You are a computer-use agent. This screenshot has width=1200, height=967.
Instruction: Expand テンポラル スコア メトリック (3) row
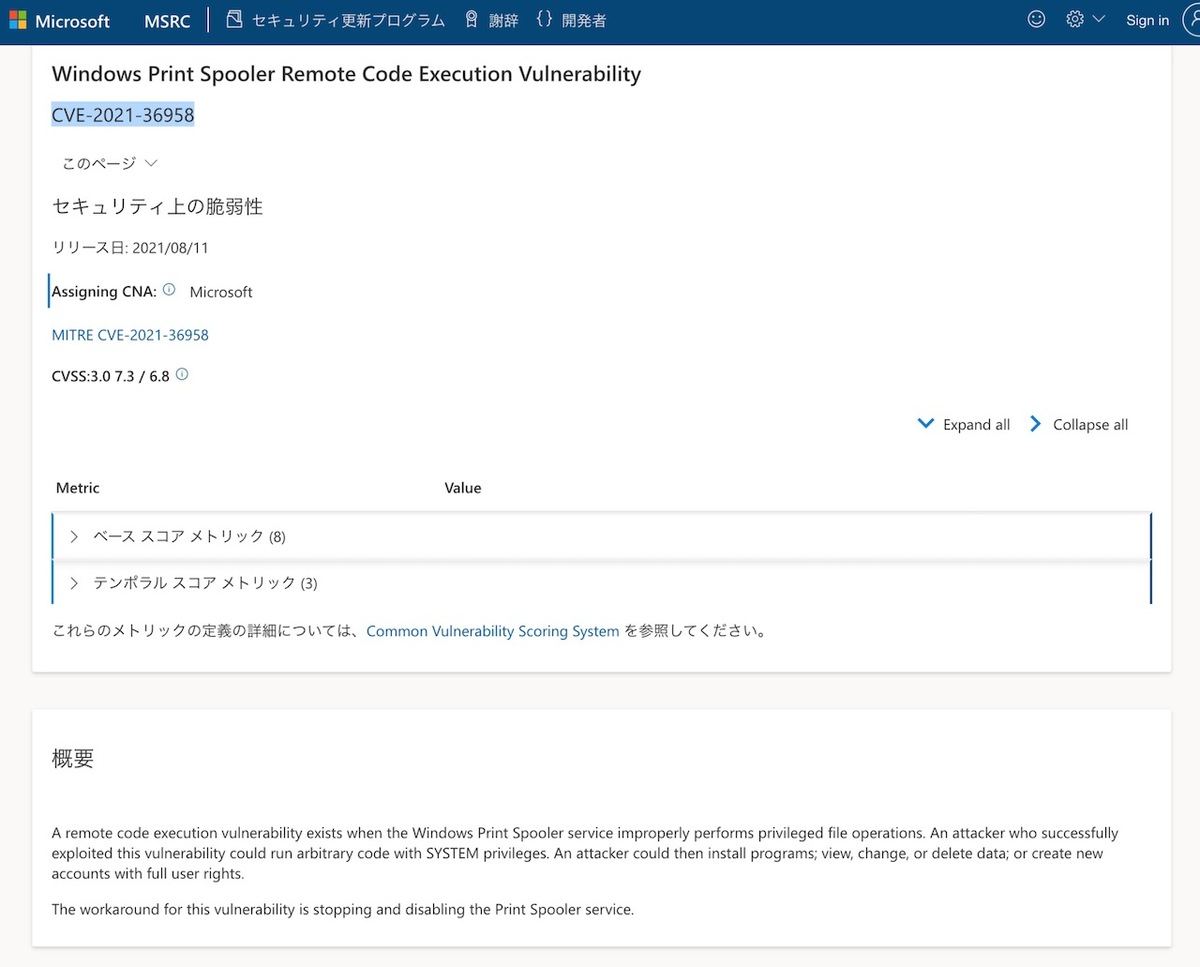[601, 583]
